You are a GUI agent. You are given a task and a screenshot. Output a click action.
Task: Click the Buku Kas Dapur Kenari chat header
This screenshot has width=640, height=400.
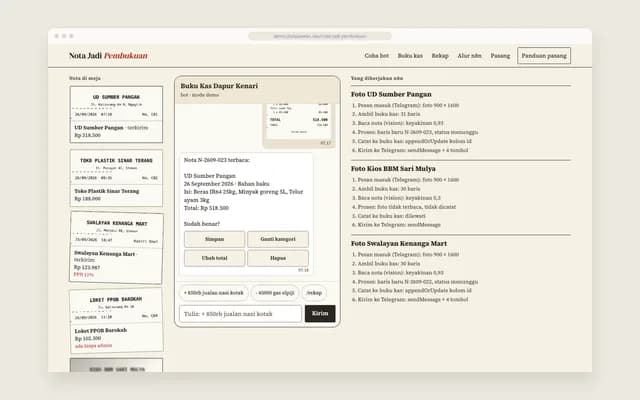click(257, 89)
